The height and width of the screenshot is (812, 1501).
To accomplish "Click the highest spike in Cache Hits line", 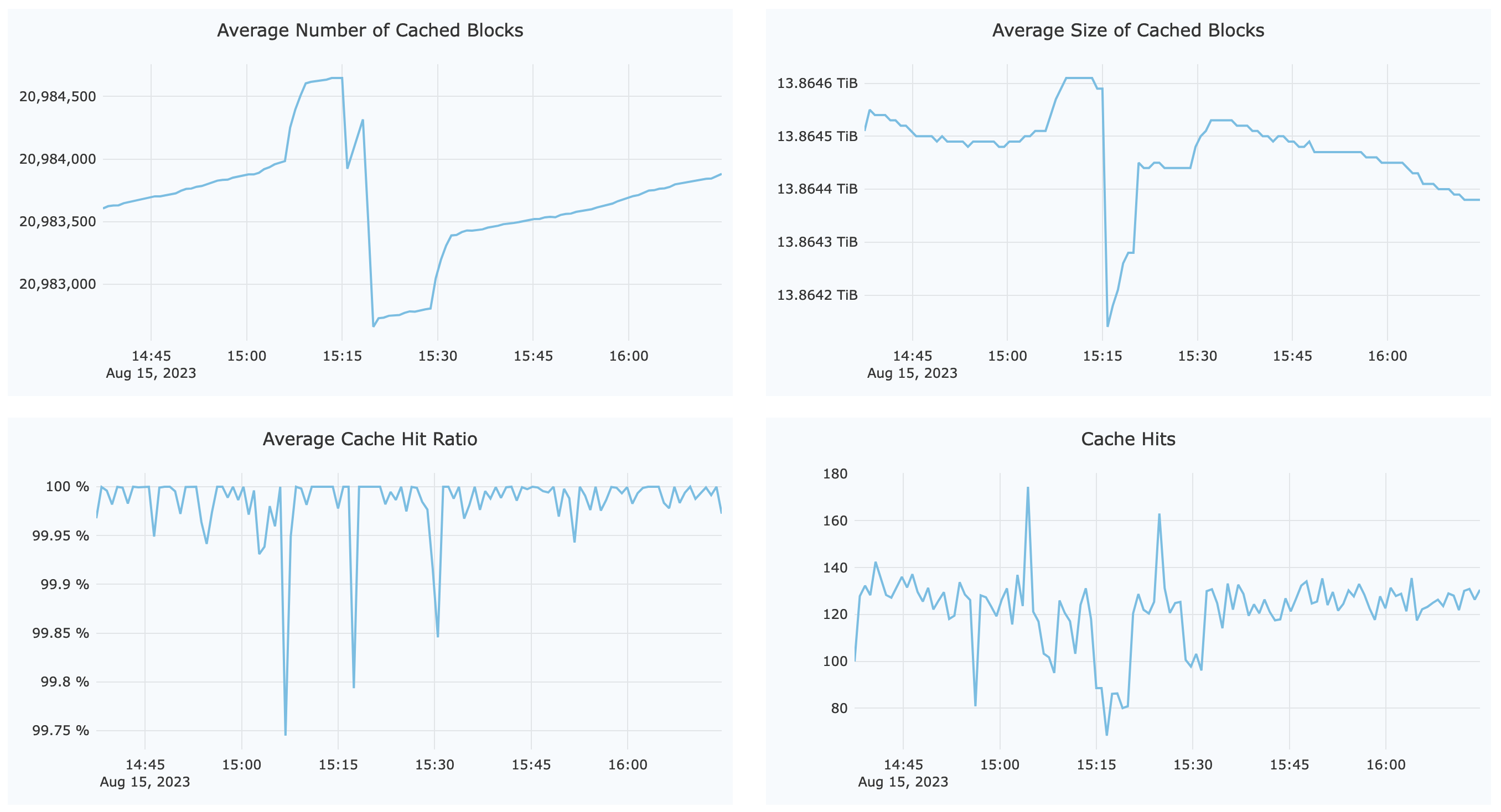I will point(1028,488).
